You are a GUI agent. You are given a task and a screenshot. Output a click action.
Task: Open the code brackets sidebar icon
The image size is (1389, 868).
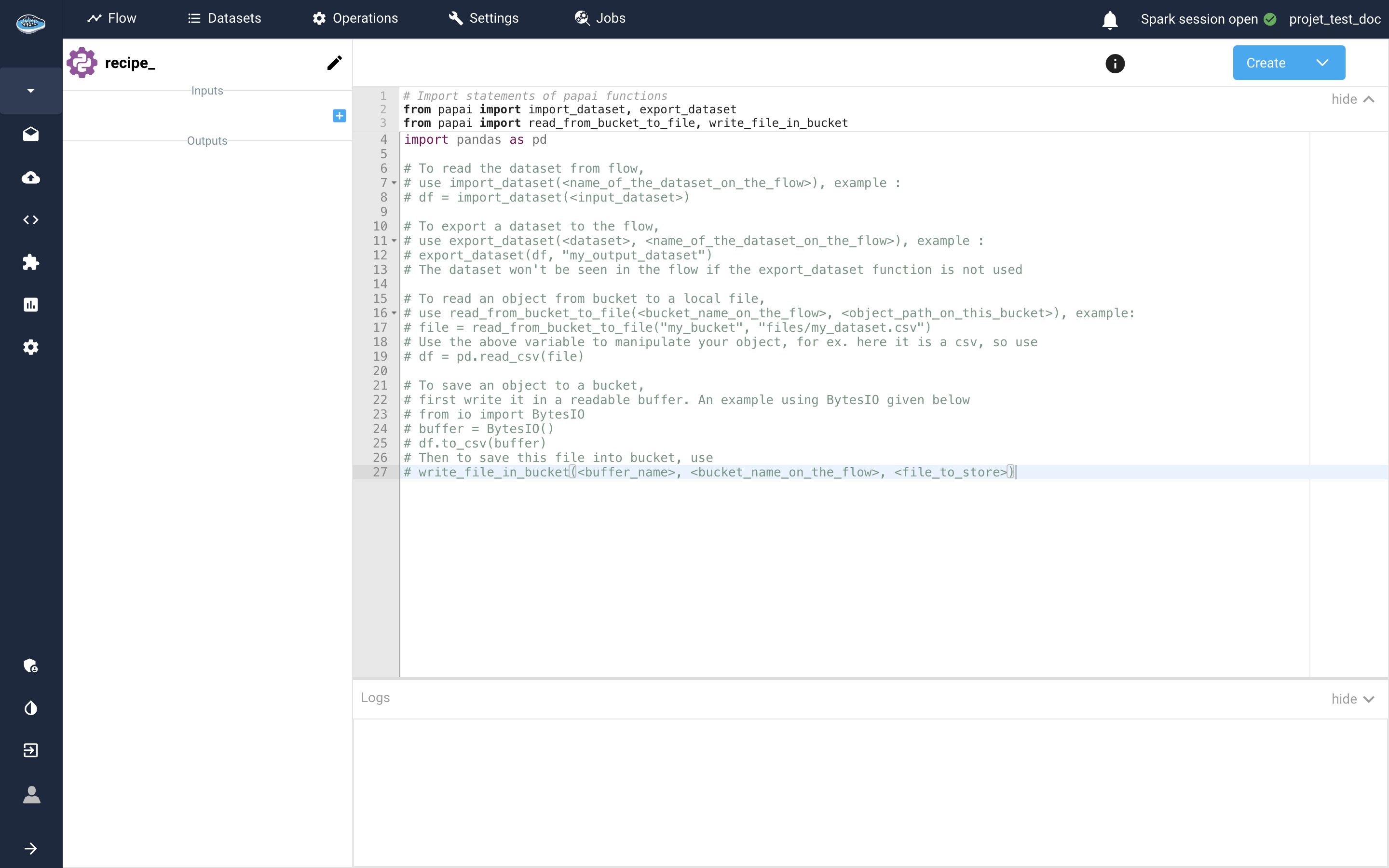click(x=31, y=220)
